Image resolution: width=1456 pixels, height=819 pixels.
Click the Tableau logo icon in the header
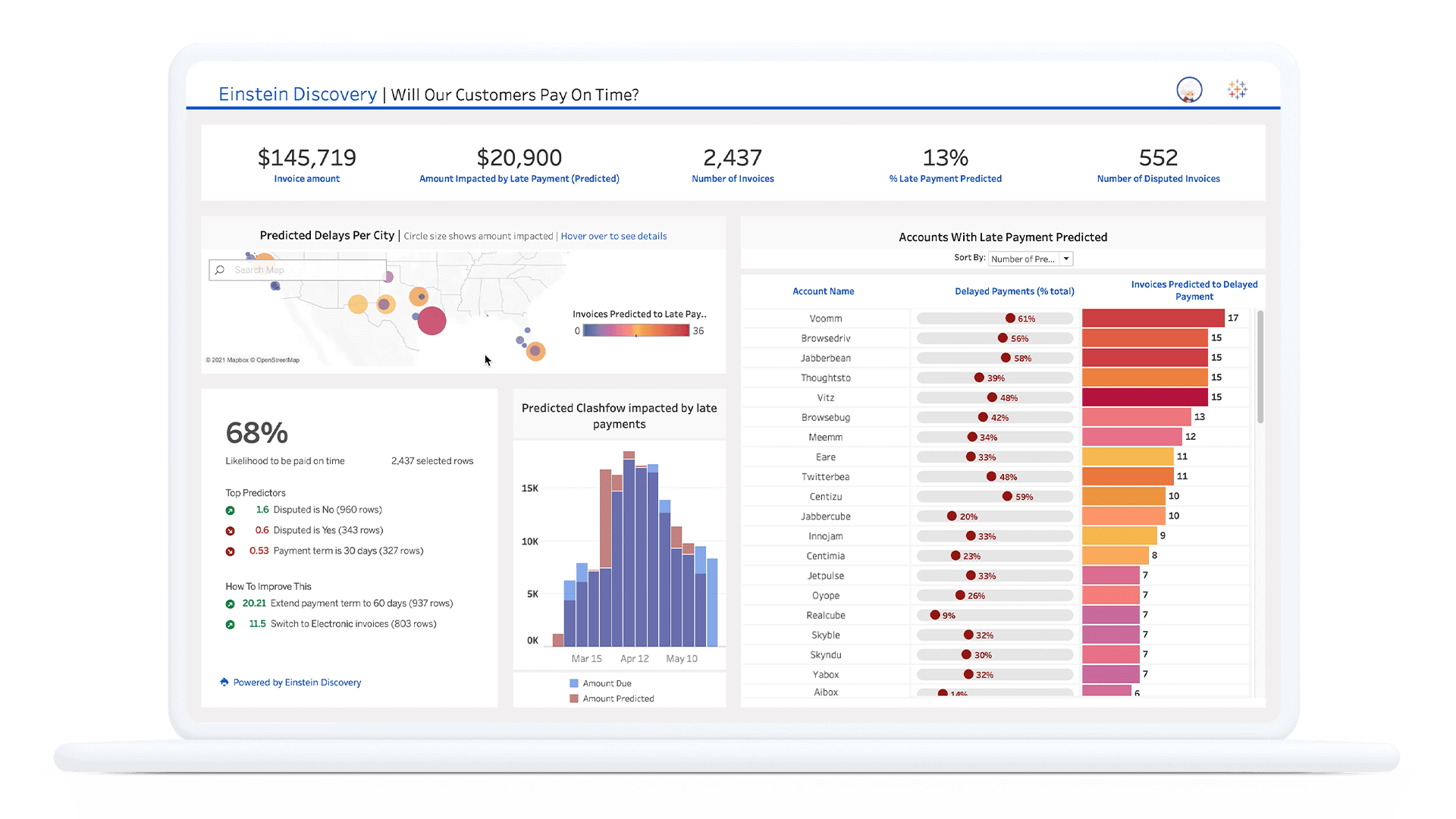pyautogui.click(x=1238, y=89)
